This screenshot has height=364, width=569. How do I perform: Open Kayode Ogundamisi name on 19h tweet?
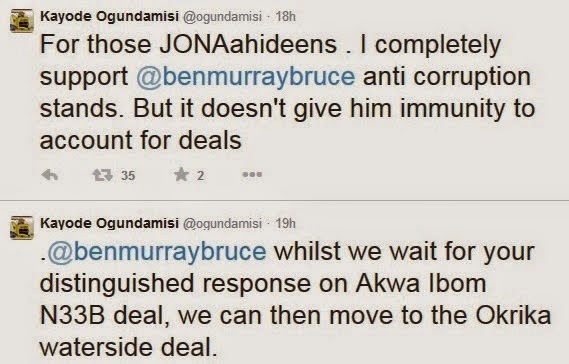point(110,223)
